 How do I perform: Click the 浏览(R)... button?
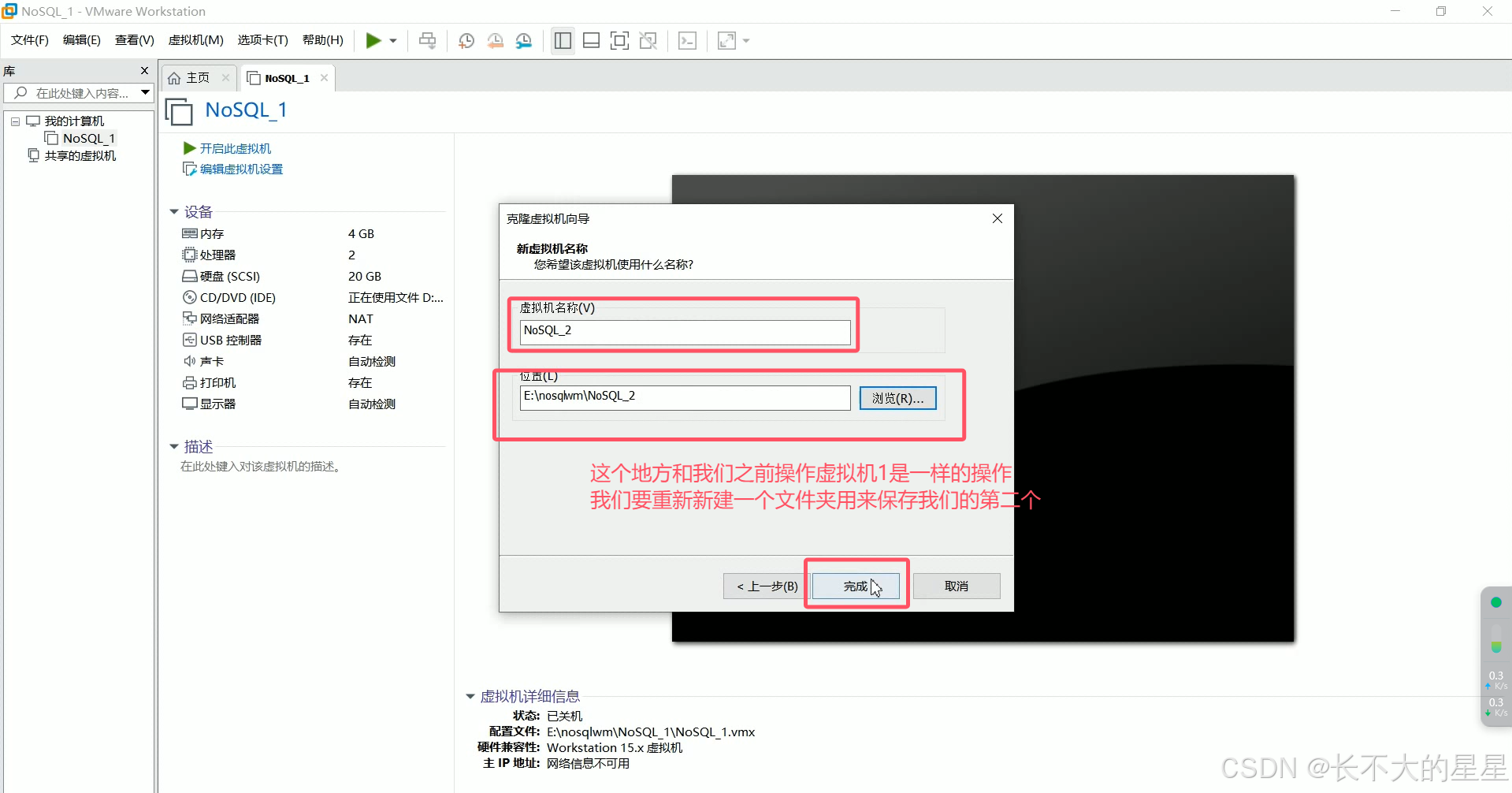pos(897,398)
